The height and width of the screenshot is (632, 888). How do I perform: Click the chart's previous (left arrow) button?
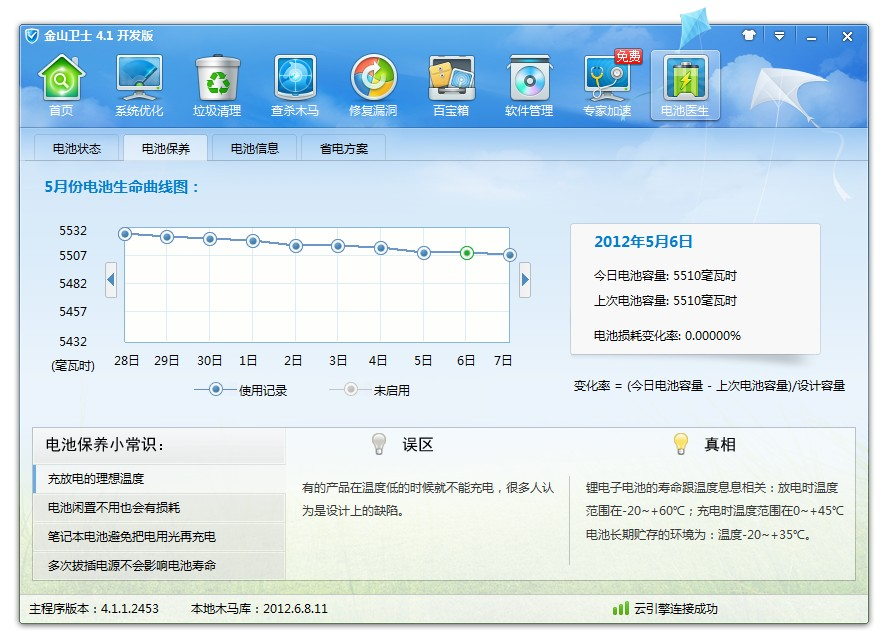pos(111,280)
